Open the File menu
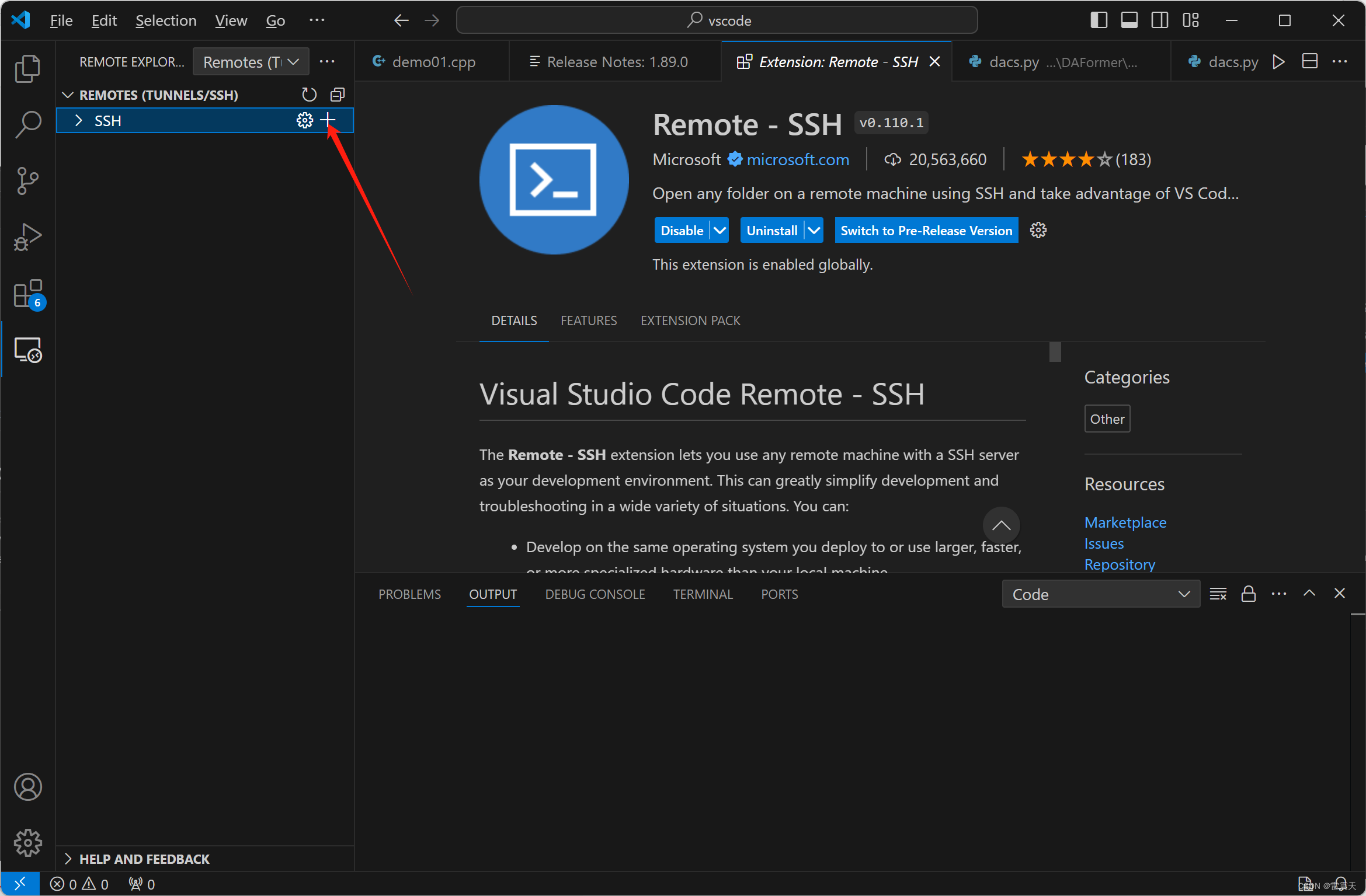Screen dimensions: 1366x896 pos(61,20)
